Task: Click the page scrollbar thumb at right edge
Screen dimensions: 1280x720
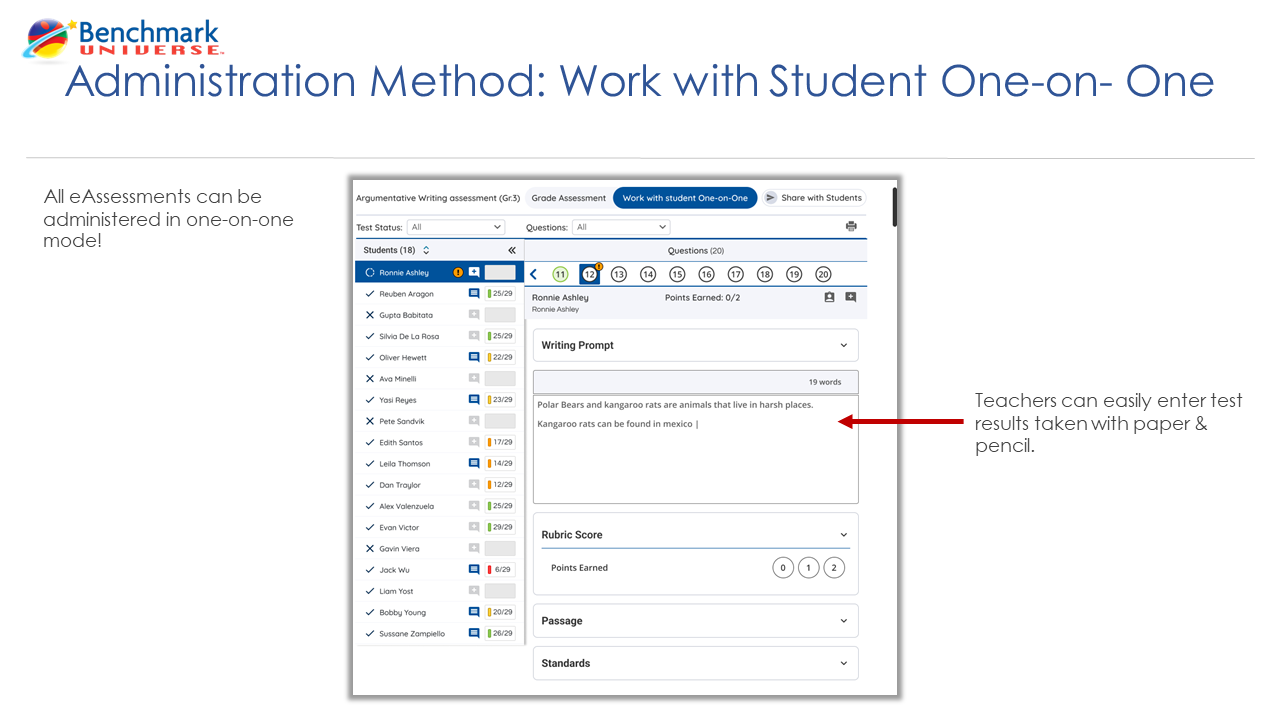Action: [x=895, y=207]
